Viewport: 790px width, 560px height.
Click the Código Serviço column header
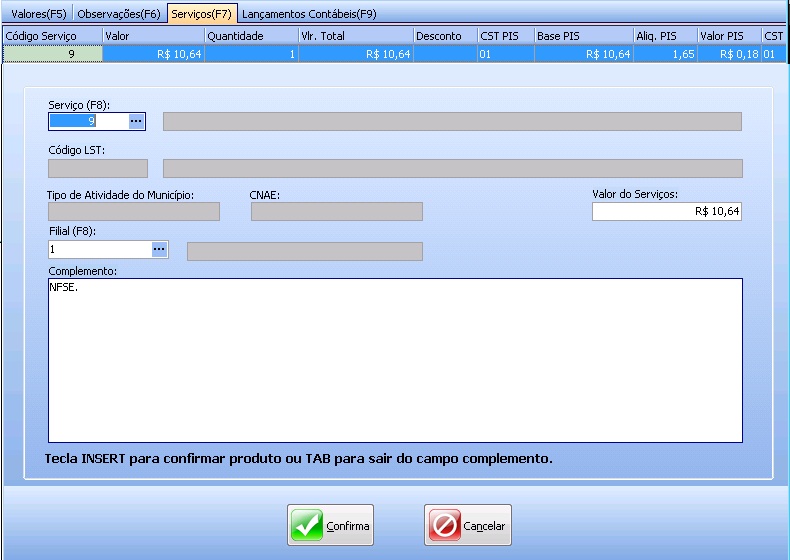[51, 36]
